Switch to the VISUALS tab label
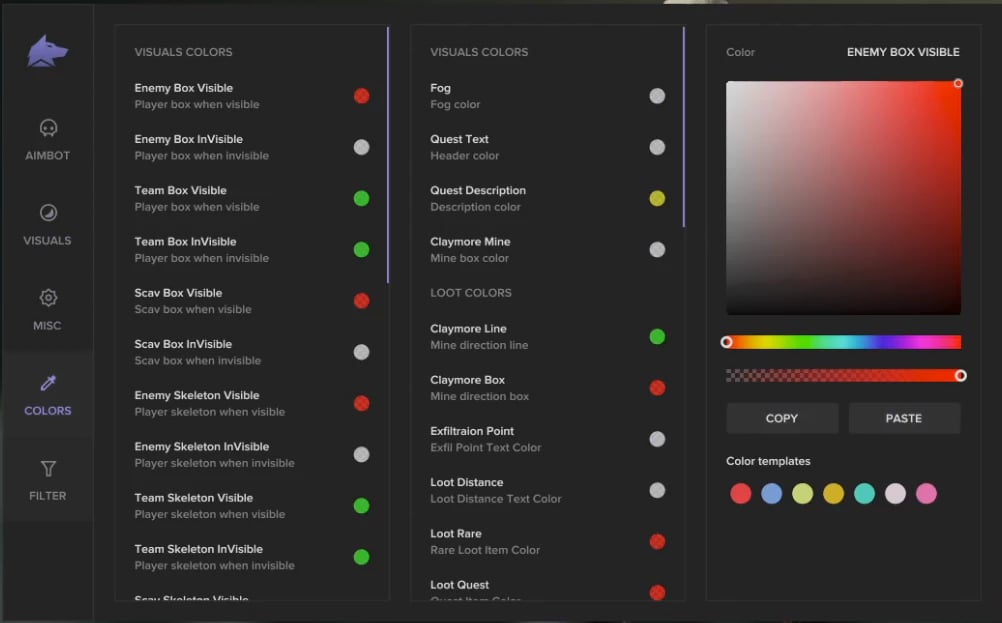 pos(47,240)
